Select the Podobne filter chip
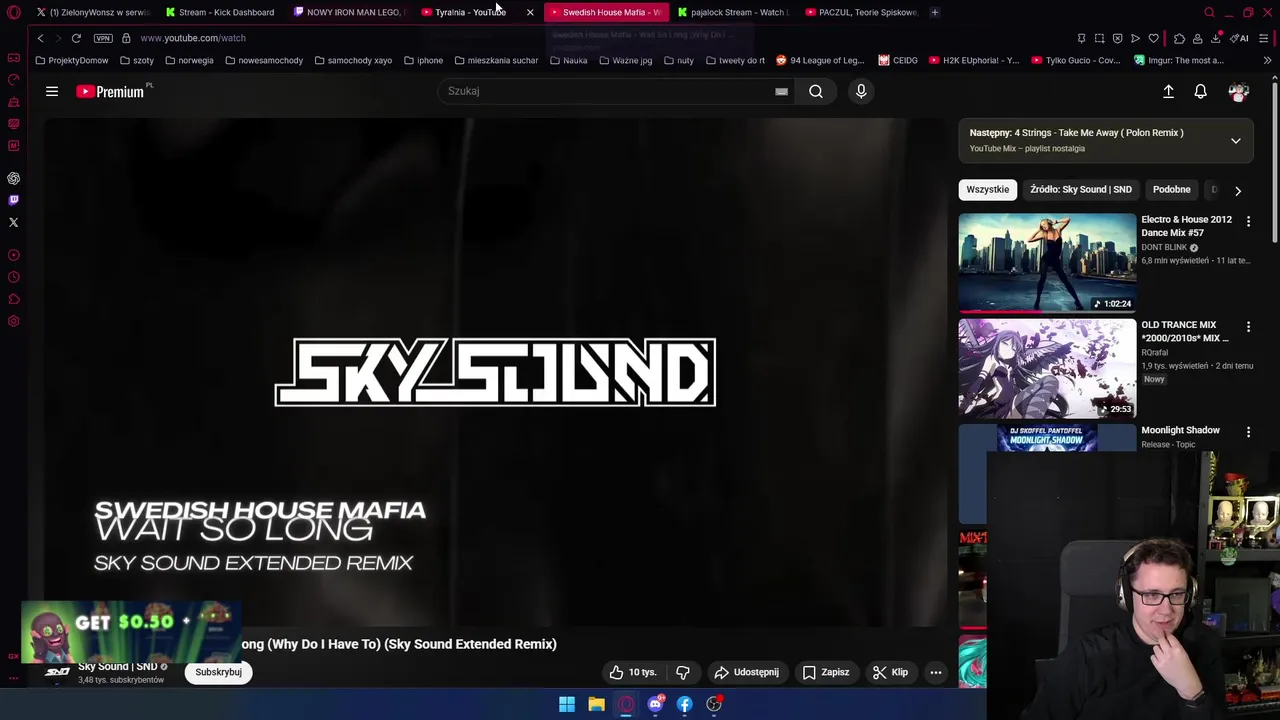This screenshot has height=720, width=1280. point(1171,190)
